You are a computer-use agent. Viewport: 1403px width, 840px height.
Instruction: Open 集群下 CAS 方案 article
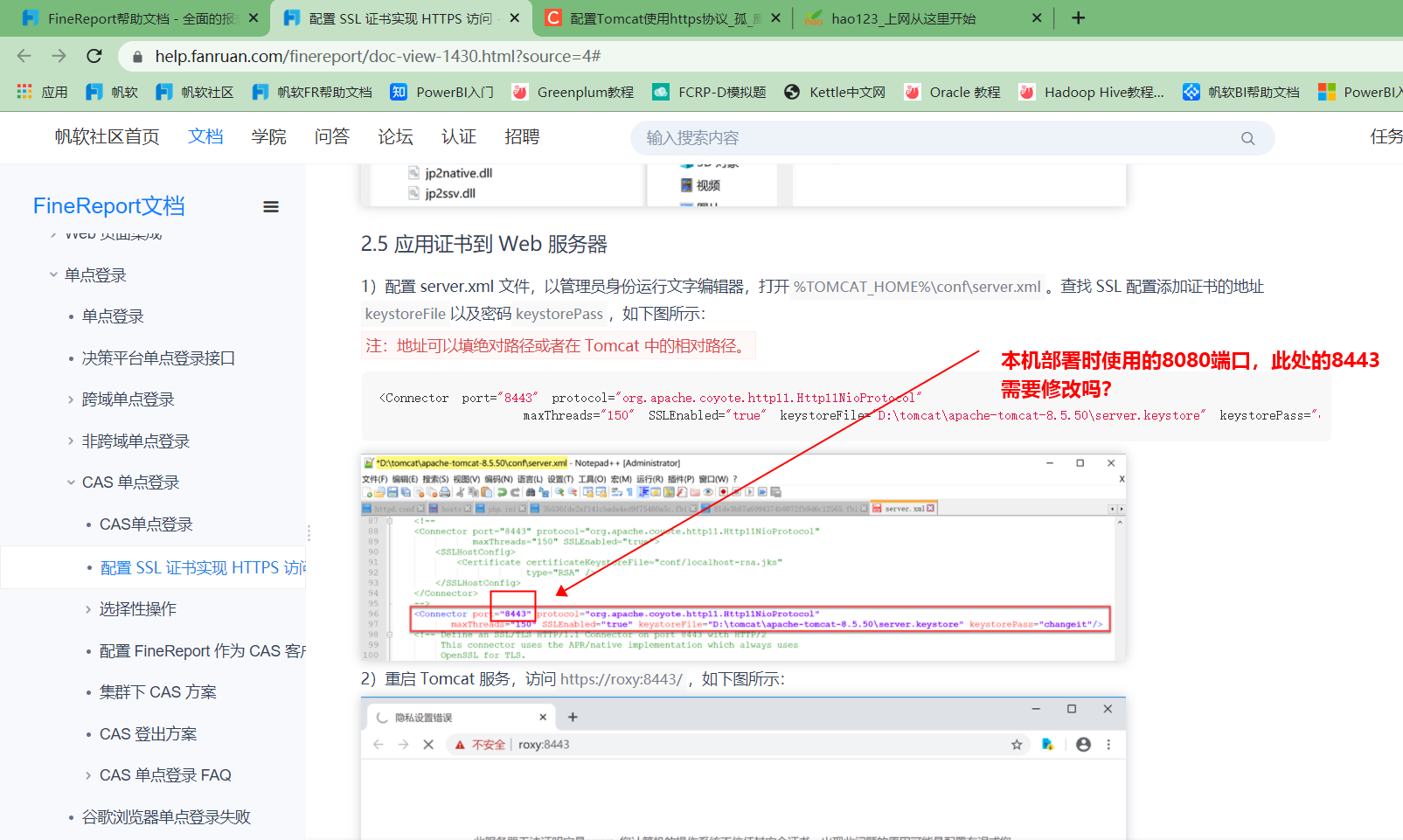pyautogui.click(x=158, y=692)
